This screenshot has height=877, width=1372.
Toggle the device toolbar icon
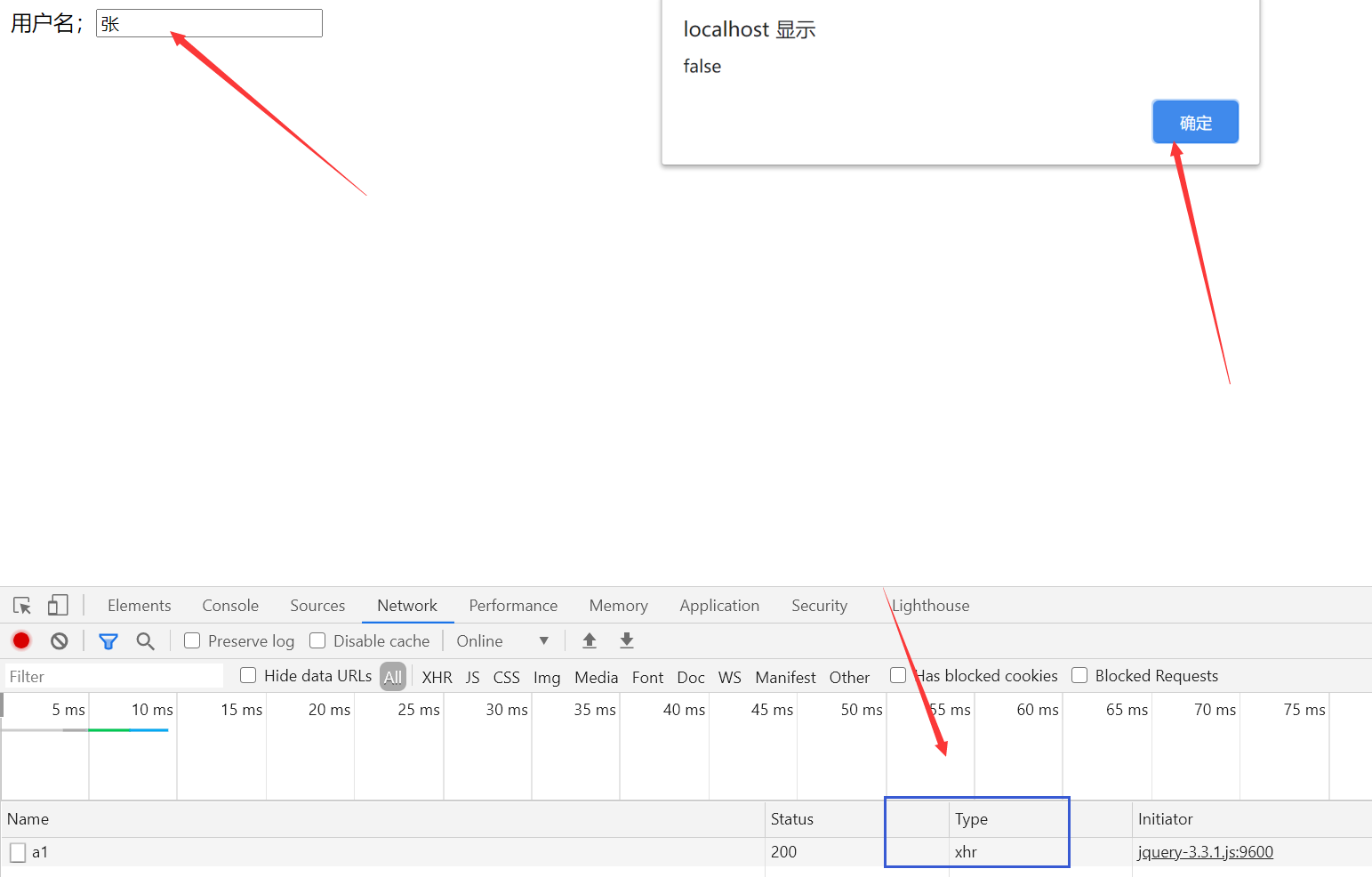58,606
